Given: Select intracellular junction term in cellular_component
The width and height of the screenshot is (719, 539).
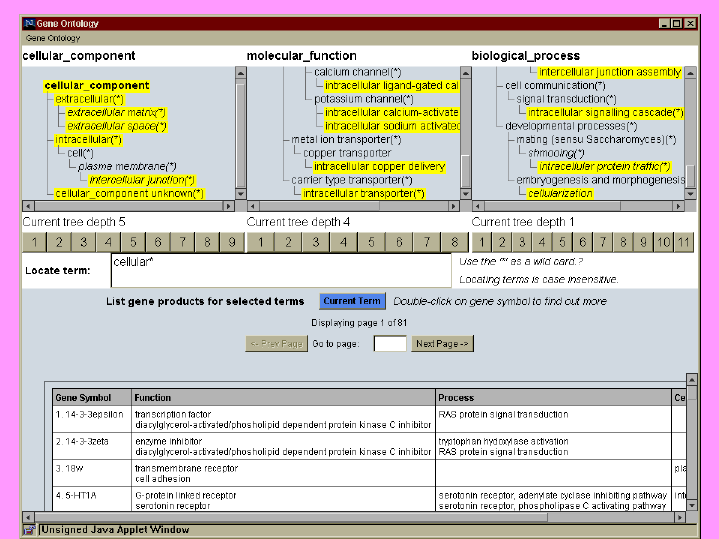Looking at the screenshot, I should click(142, 180).
